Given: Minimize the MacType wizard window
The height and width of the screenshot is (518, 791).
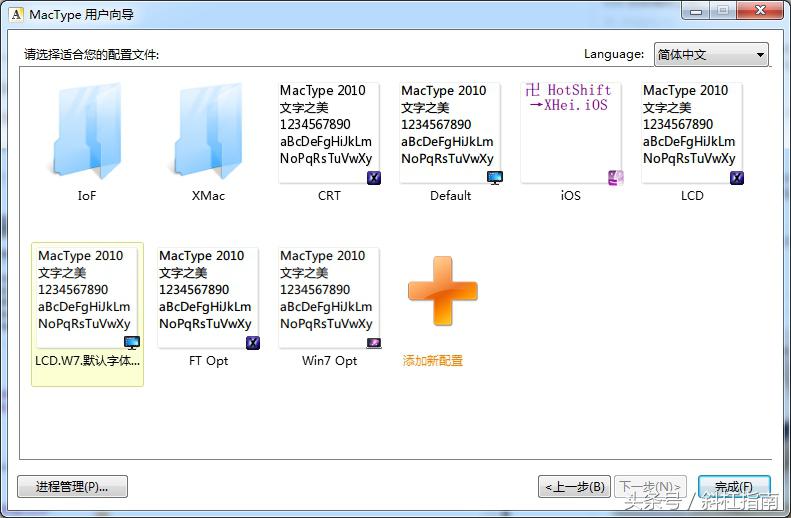Looking at the screenshot, I should (696, 10).
